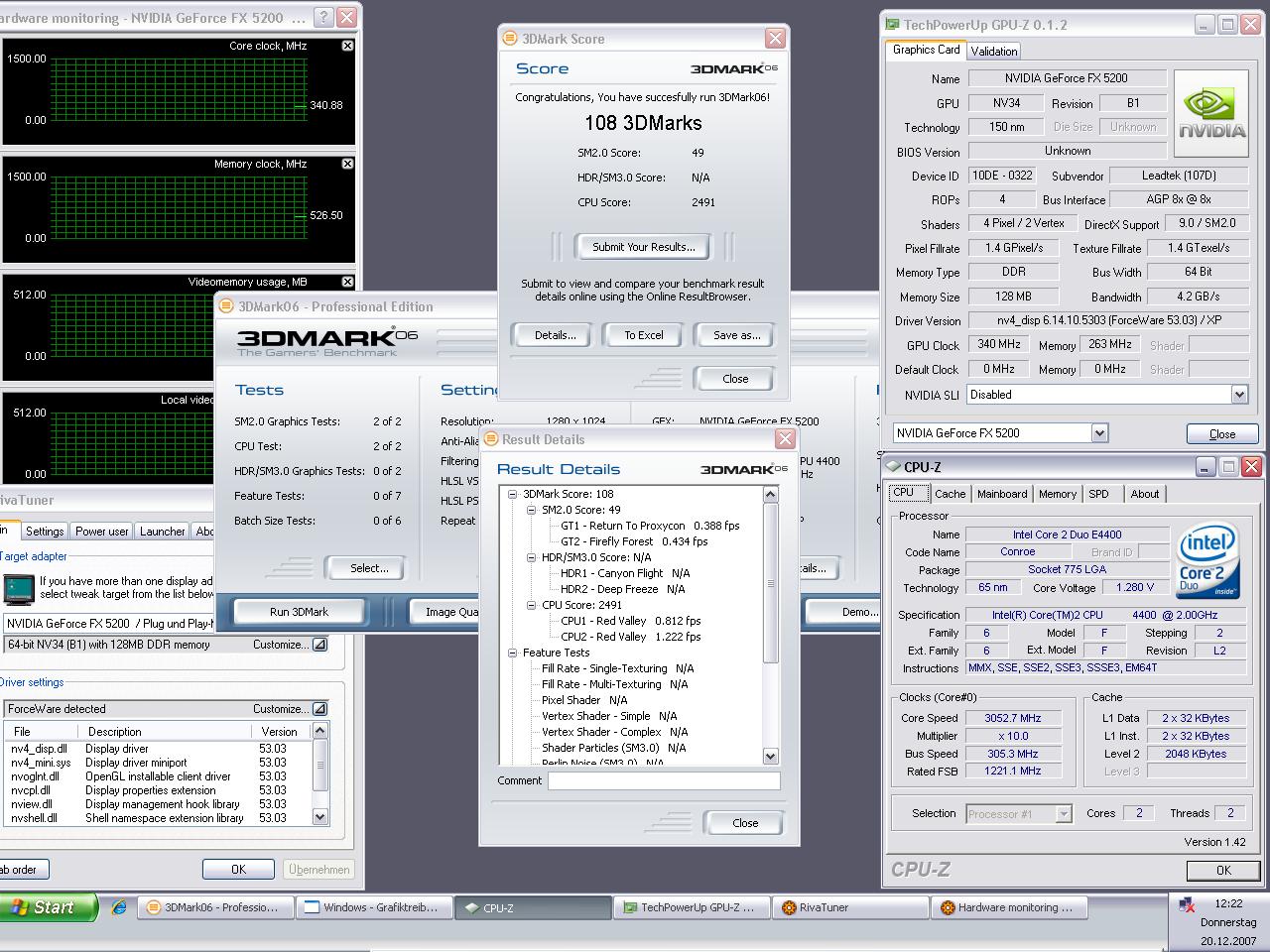Close the Videomemory usage graph with its X icon
Viewport: 1270px width, 952px height.
pyautogui.click(x=347, y=282)
